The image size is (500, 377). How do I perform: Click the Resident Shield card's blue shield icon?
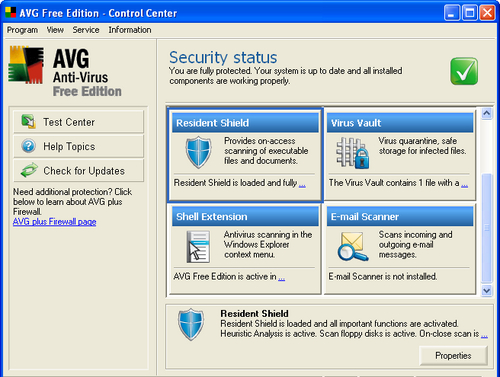199,152
